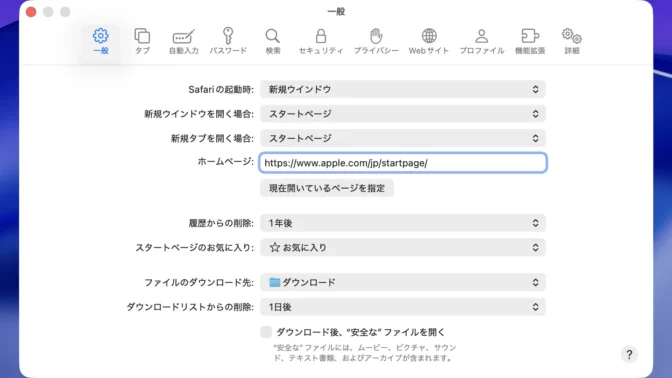The height and width of the screenshot is (378, 672).
Task: Open the プロファイル person icon
Action: click(x=482, y=41)
